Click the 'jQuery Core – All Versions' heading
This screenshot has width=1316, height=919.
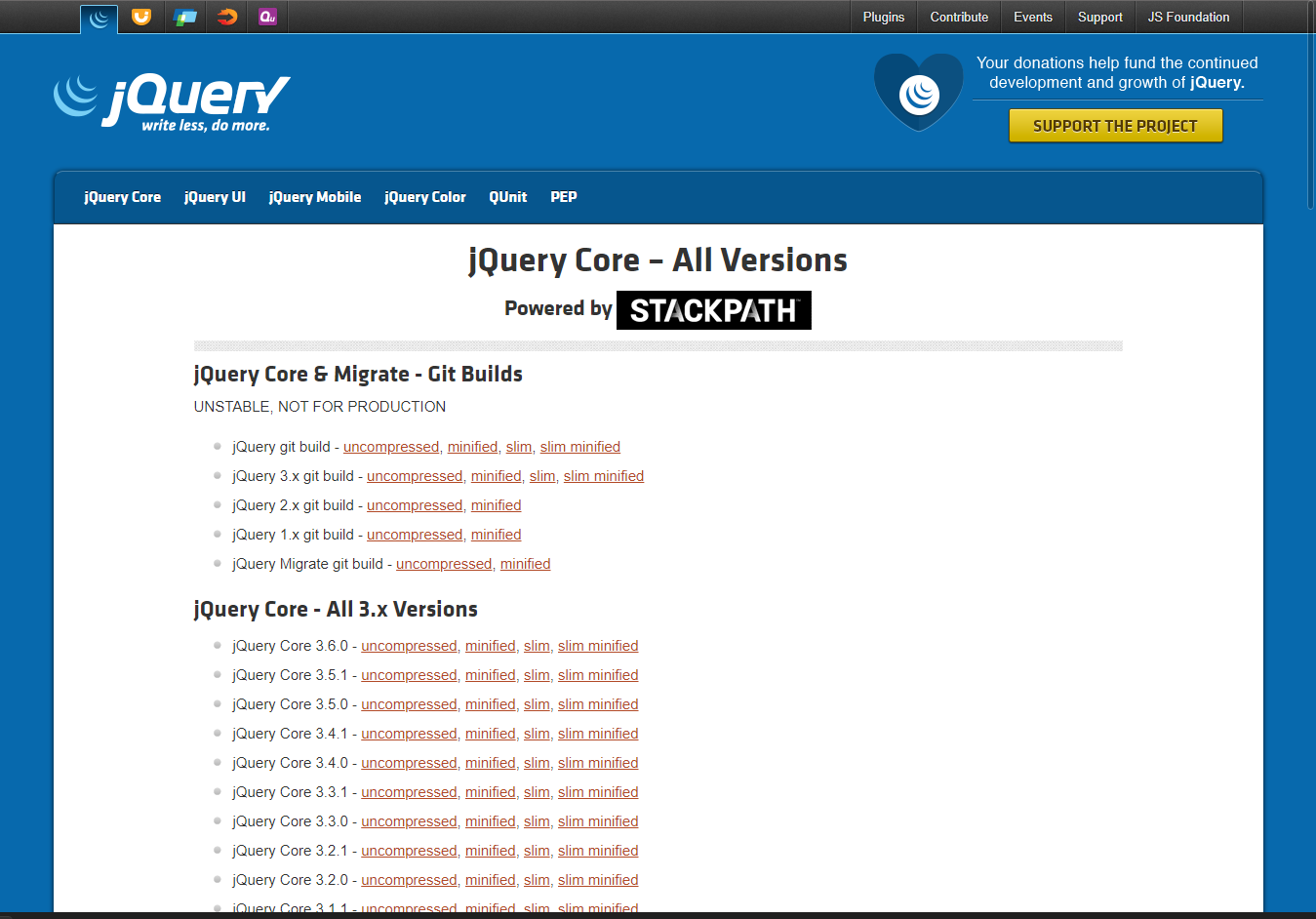(x=658, y=260)
